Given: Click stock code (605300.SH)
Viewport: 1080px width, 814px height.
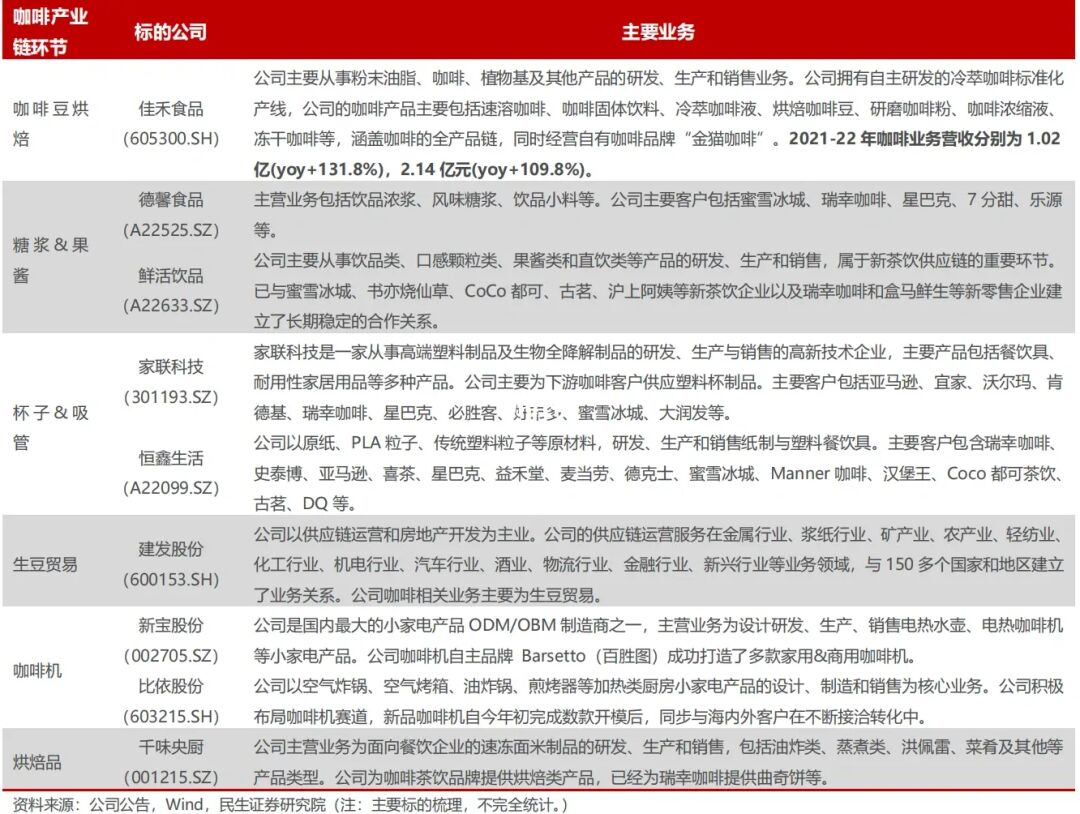Looking at the screenshot, I should tap(171, 138).
